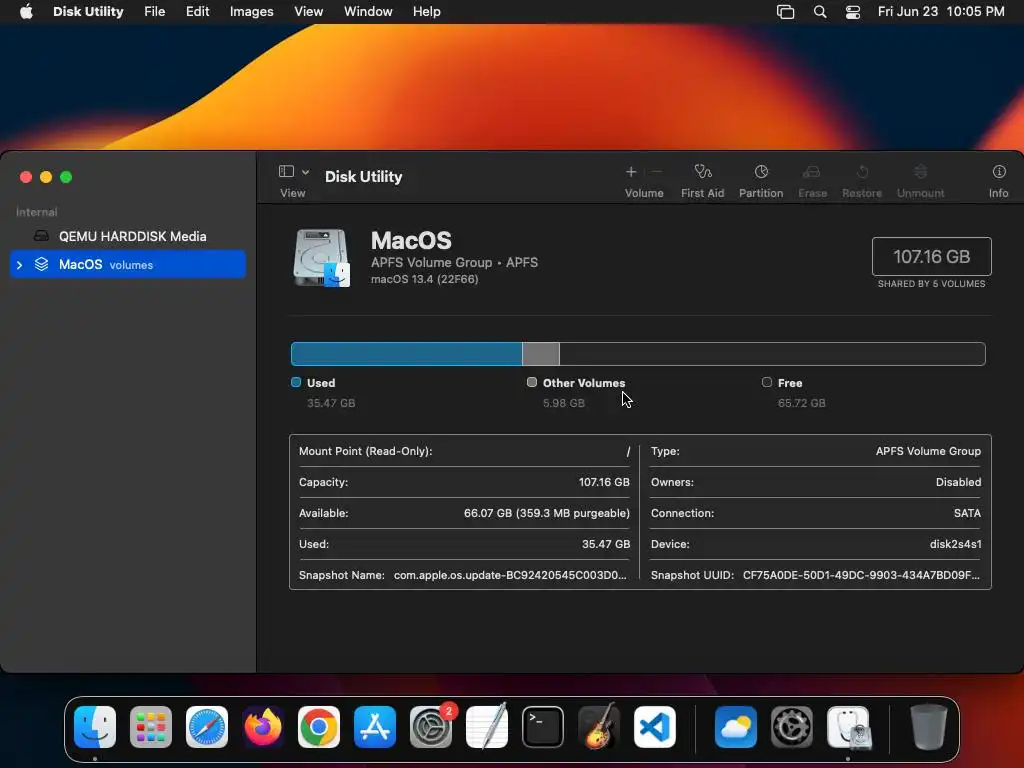This screenshot has width=1024, height=768.
Task: Open the Trash in the Dock
Action: pyautogui.click(x=929, y=727)
